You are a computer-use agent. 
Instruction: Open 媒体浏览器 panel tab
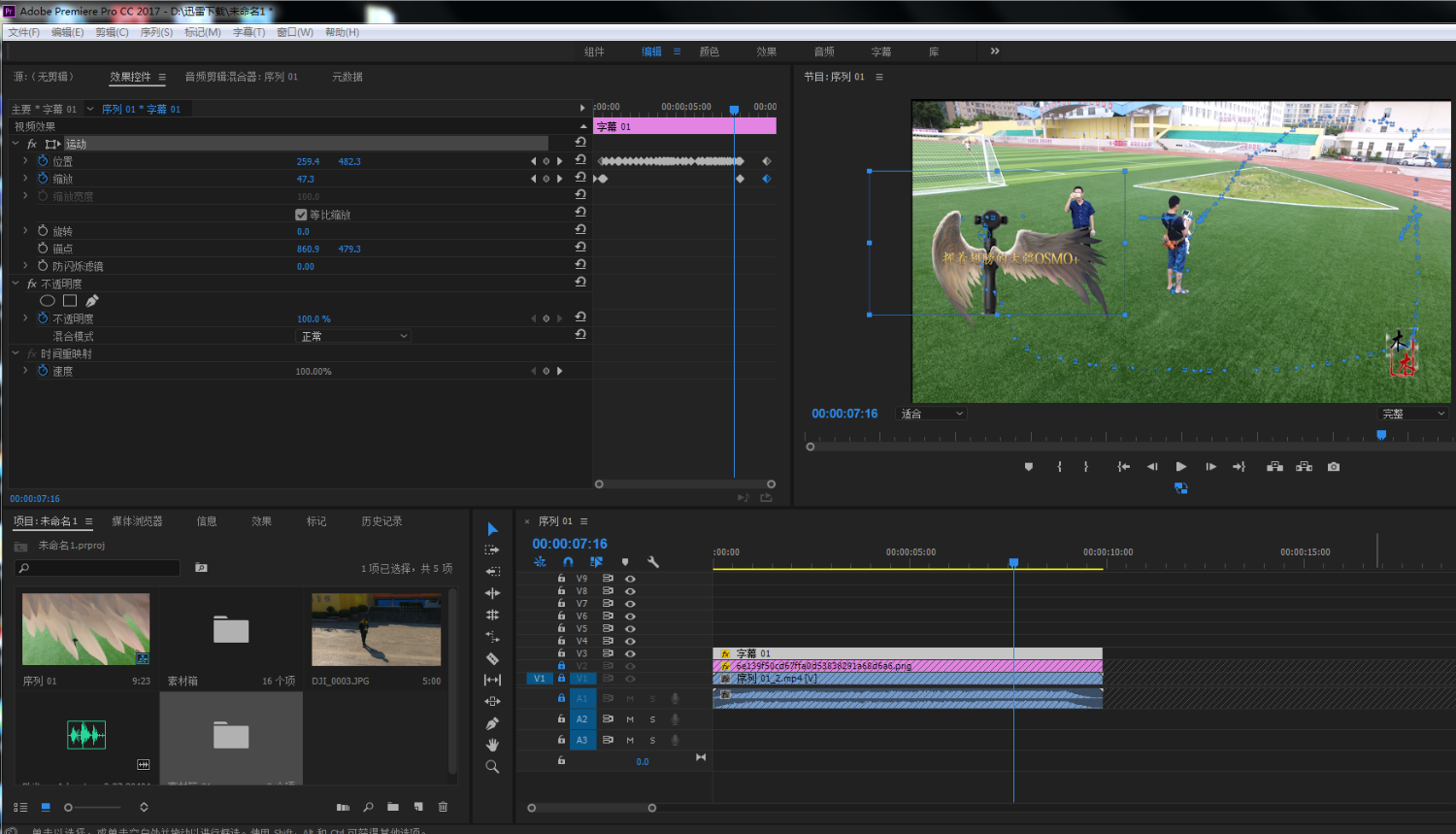point(137,521)
